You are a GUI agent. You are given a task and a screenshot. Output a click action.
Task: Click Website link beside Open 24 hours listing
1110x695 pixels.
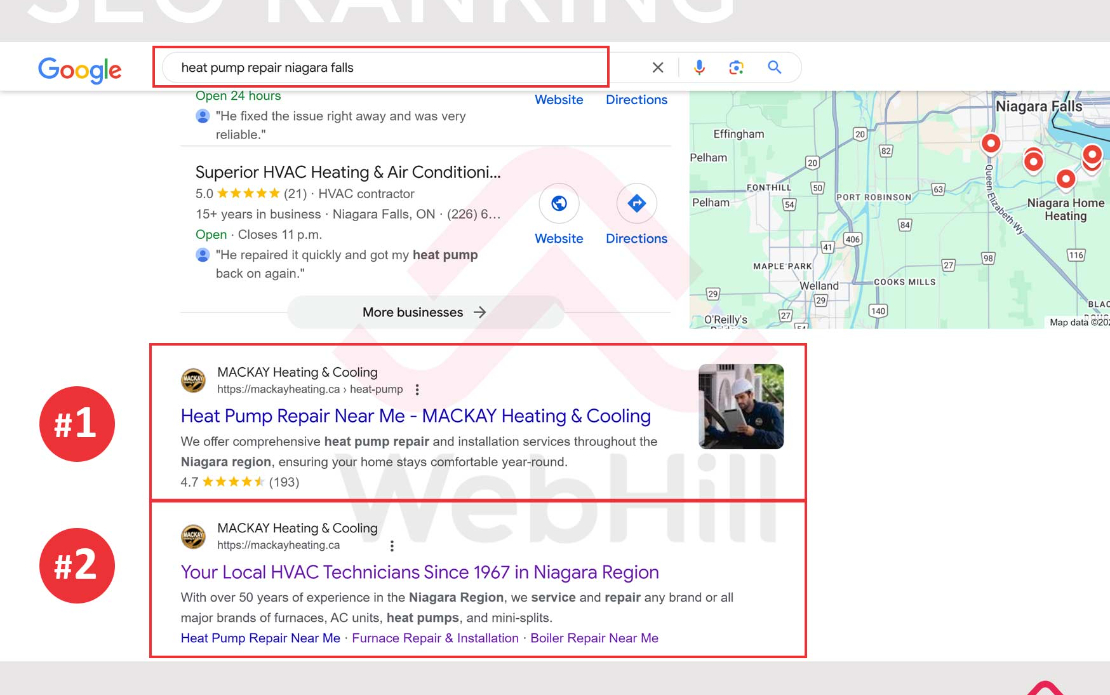click(559, 100)
